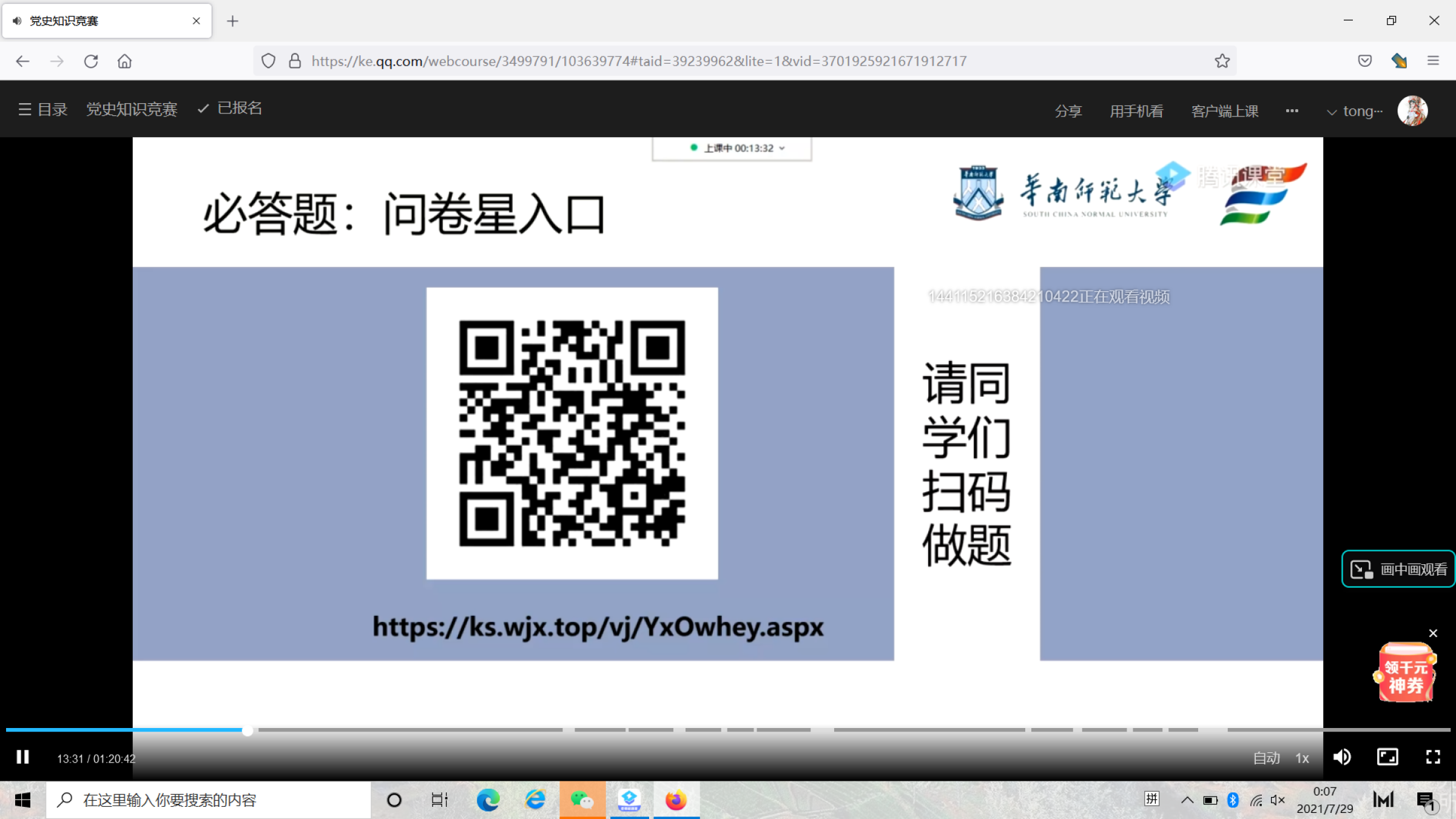Click the muted system volume icon

1278,800
